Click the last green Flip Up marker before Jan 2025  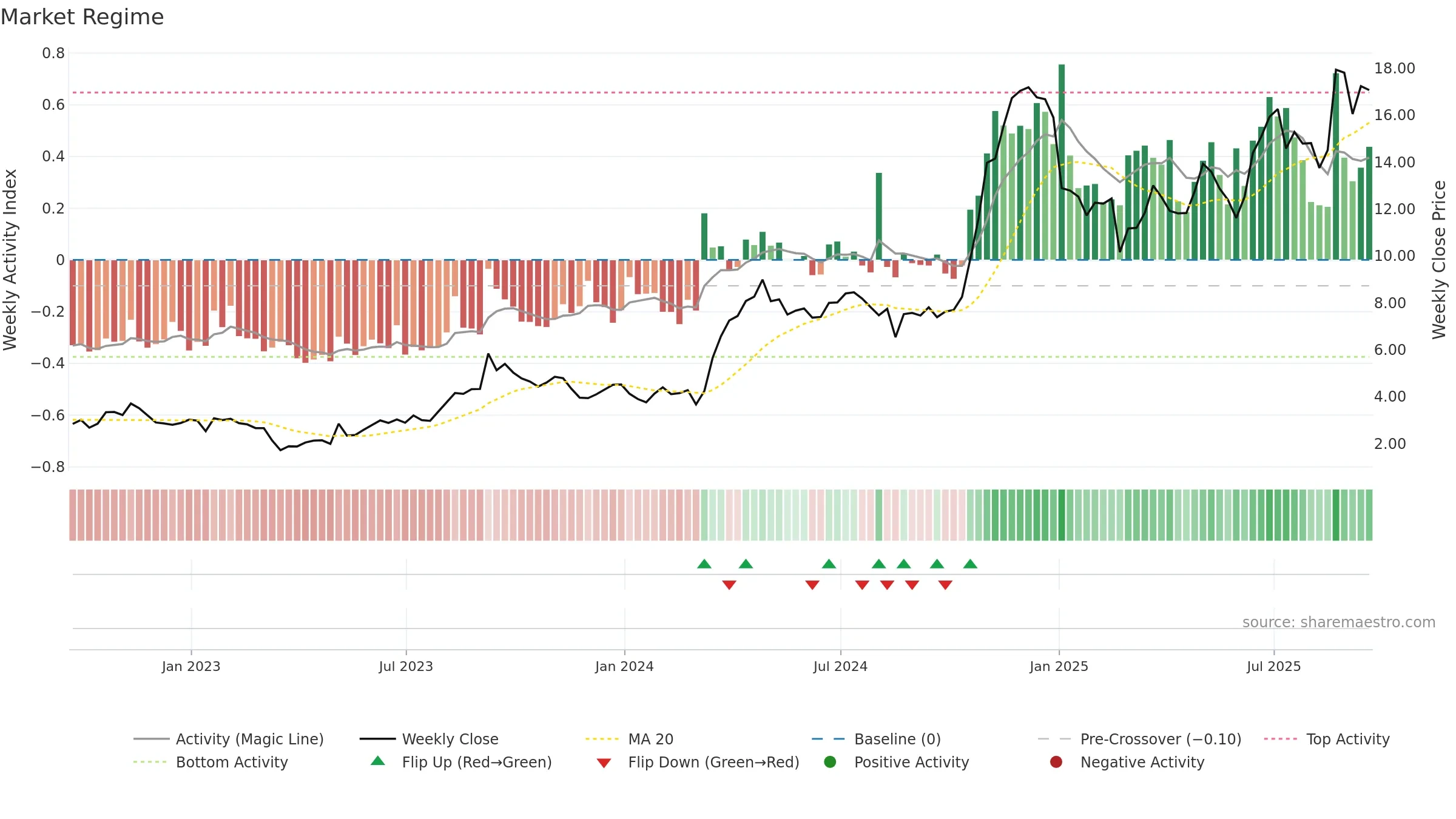tap(970, 564)
